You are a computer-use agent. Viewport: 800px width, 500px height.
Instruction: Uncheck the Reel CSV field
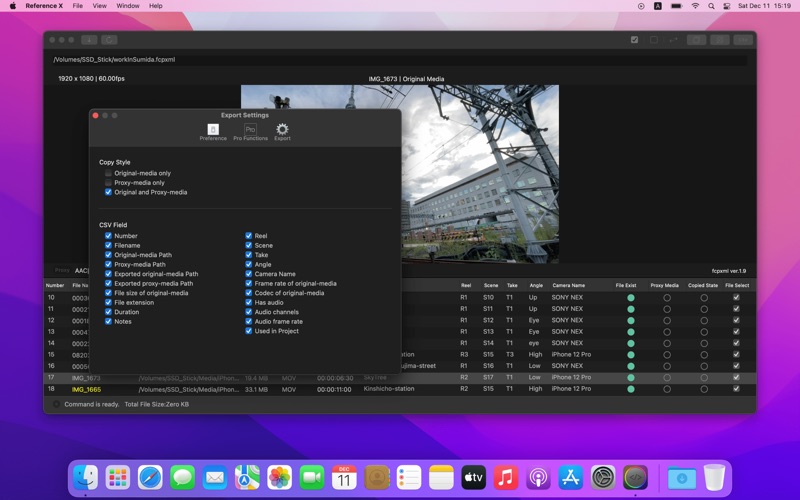tap(248, 236)
